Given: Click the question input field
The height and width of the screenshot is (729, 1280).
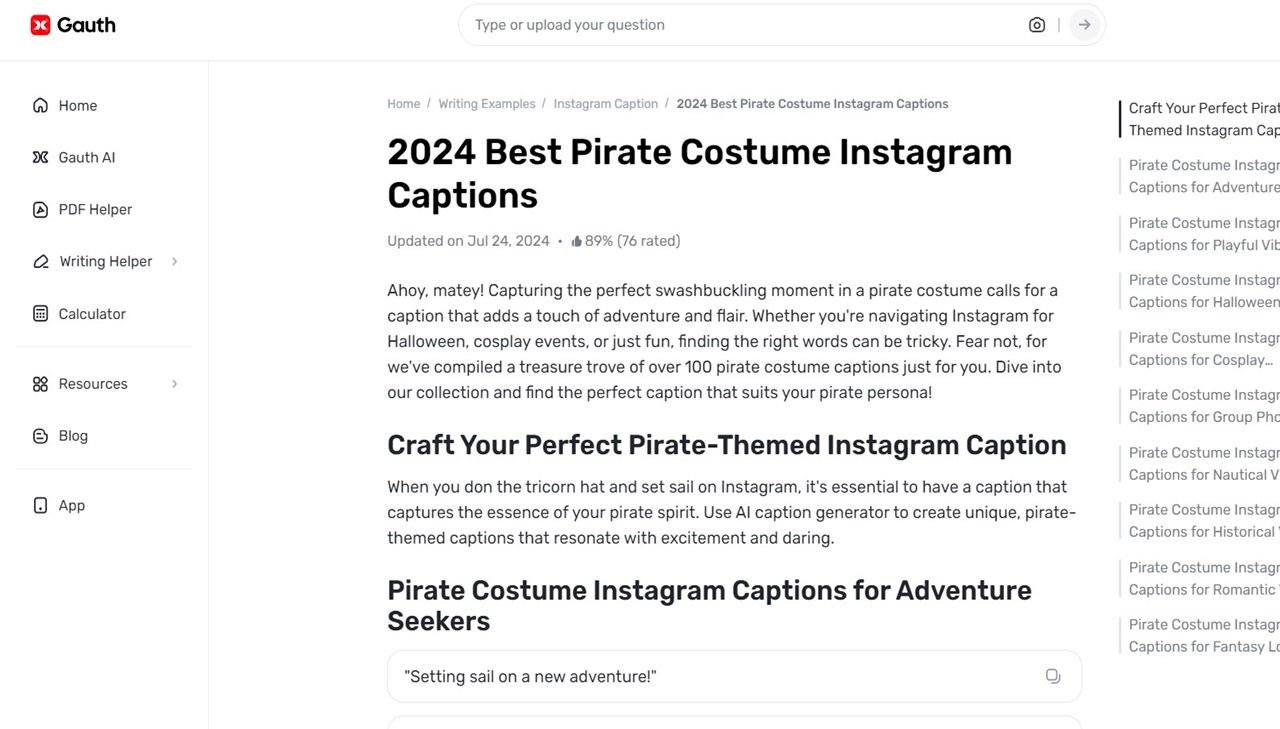Looking at the screenshot, I should point(700,24).
